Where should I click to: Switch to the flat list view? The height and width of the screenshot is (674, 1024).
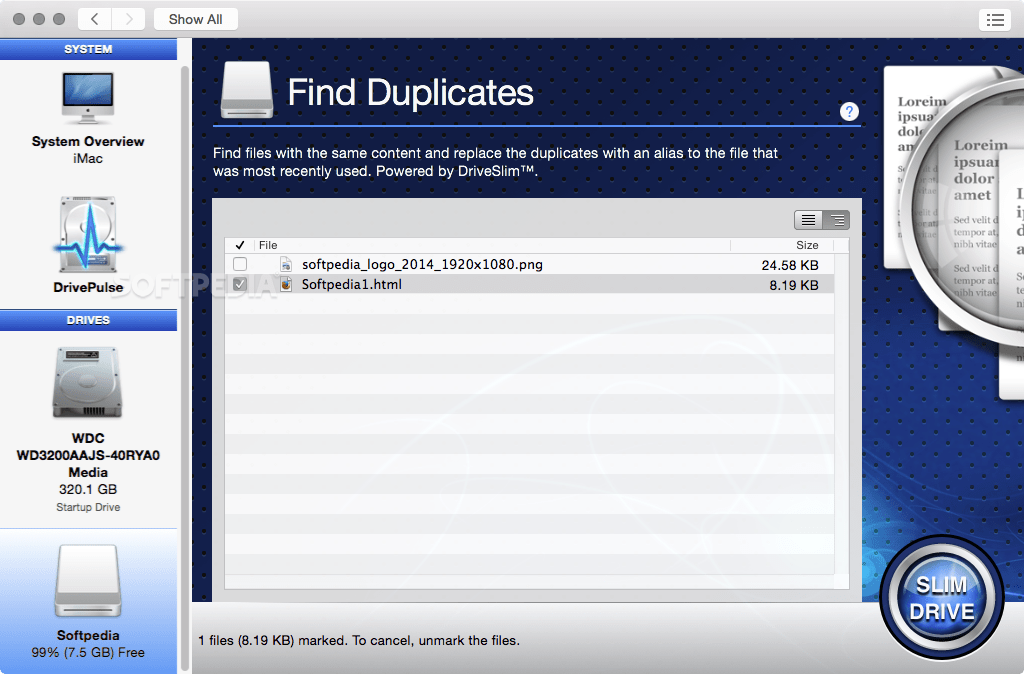pyautogui.click(x=808, y=220)
